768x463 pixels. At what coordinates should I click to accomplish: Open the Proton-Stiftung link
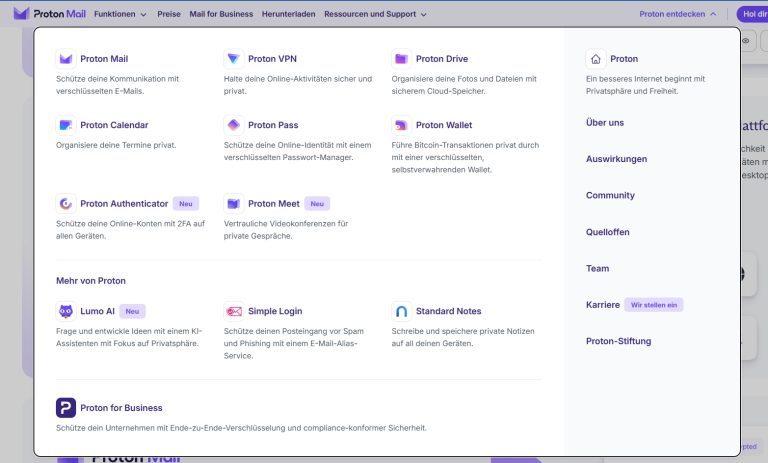click(x=619, y=341)
